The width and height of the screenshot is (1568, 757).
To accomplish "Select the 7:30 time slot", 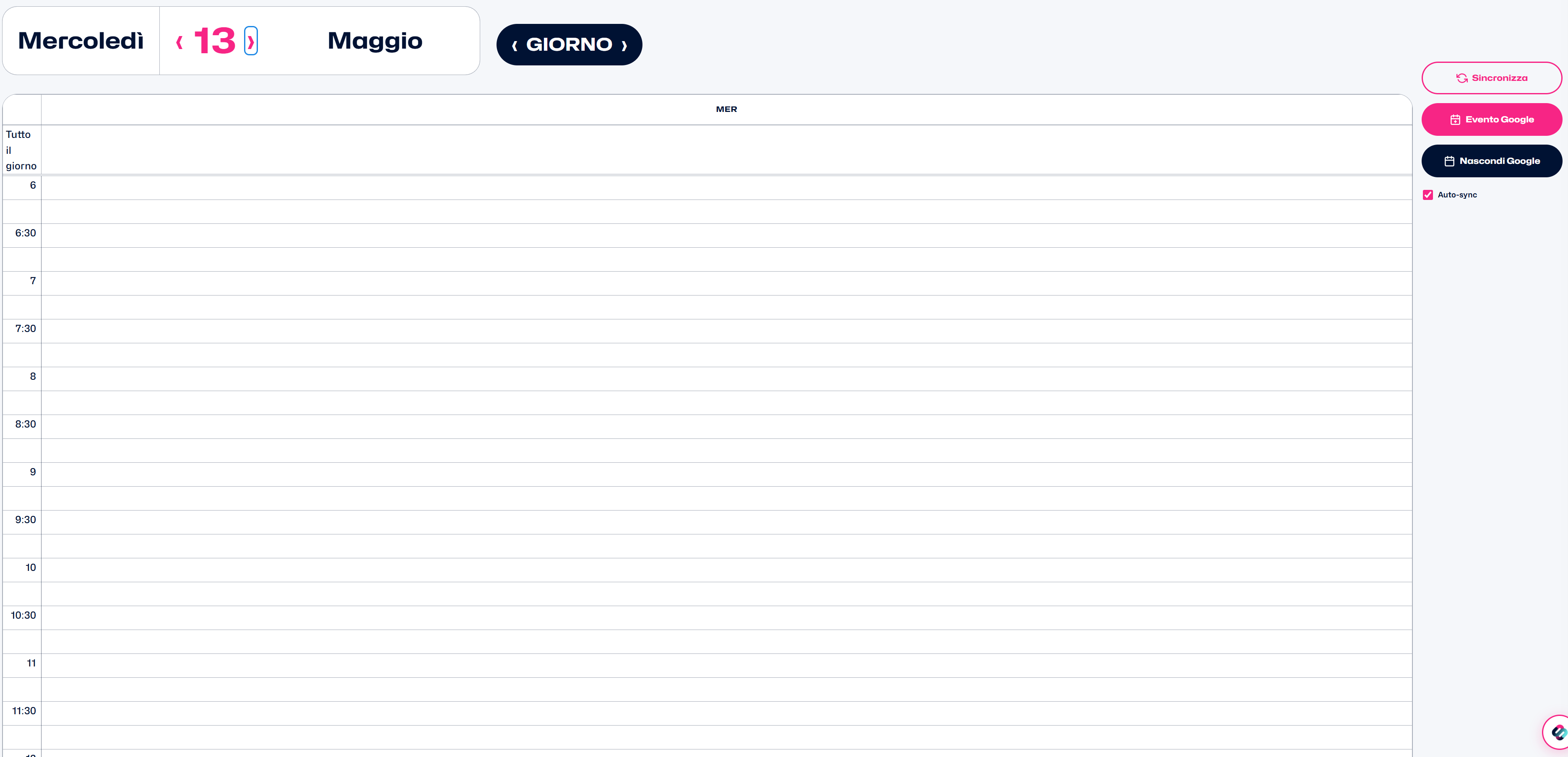I will [x=726, y=331].
